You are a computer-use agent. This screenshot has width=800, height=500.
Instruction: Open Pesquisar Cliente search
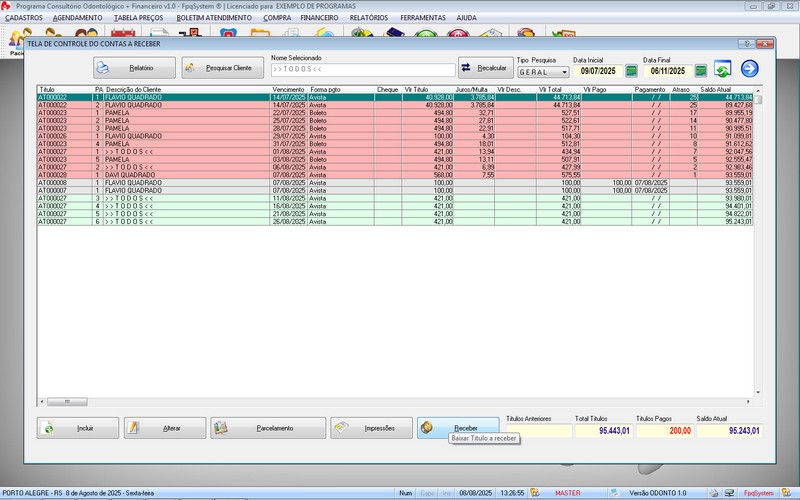[x=223, y=68]
